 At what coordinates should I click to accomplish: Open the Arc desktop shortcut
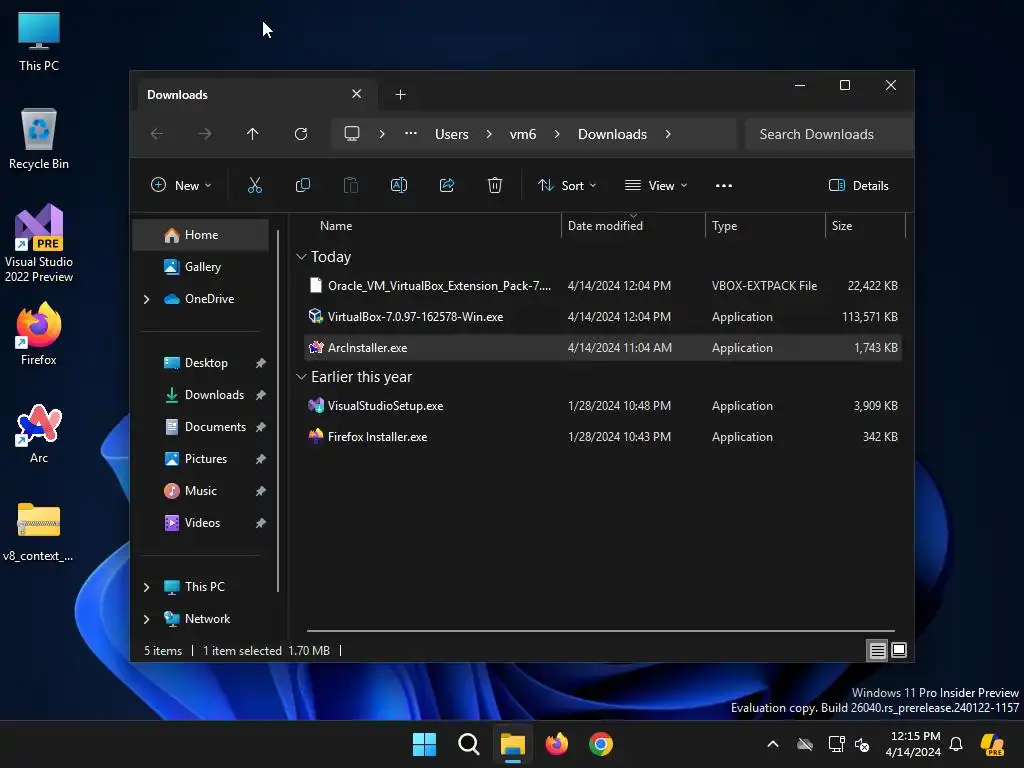(x=39, y=433)
